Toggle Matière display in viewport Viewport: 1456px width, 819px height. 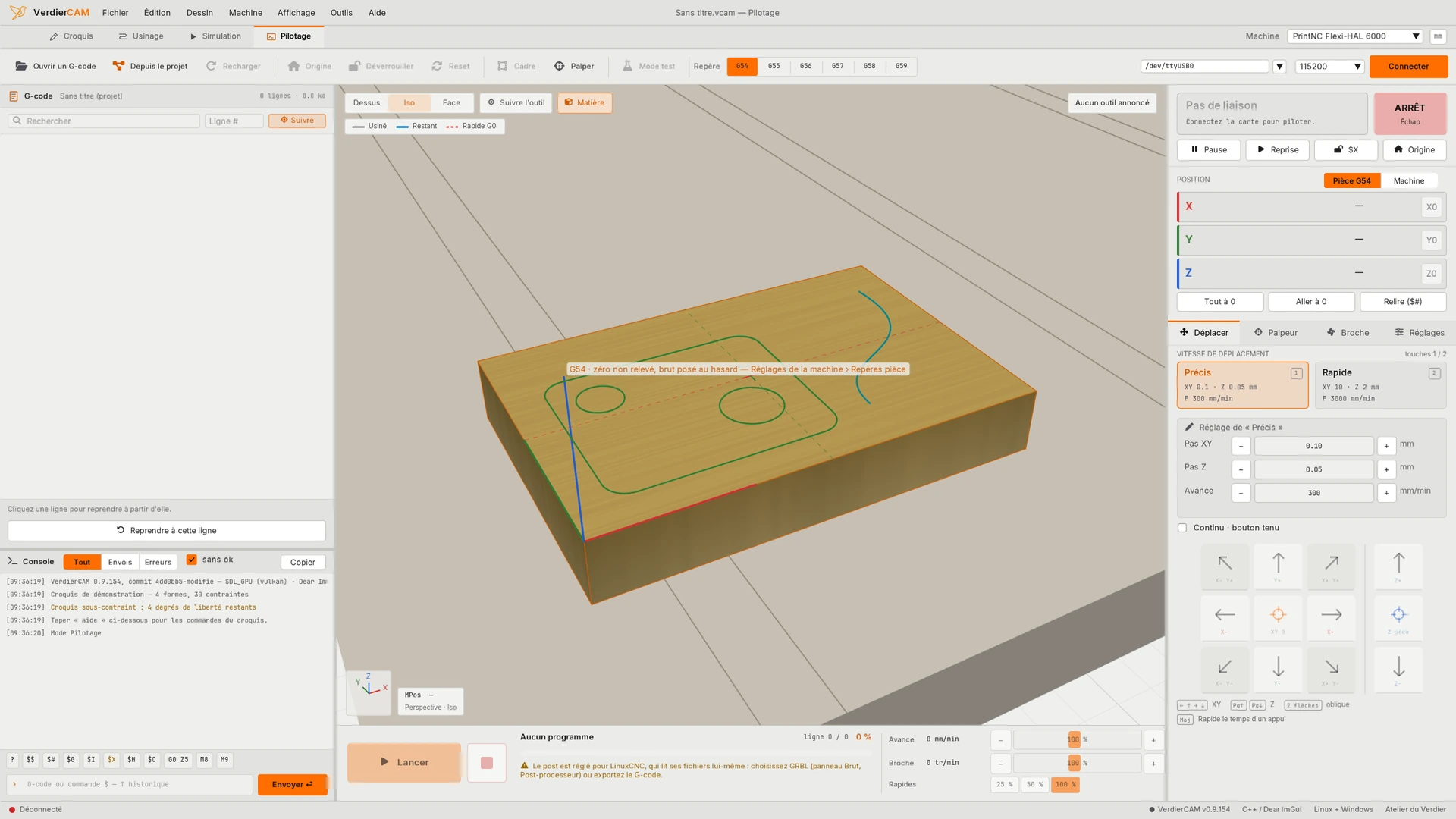585,102
